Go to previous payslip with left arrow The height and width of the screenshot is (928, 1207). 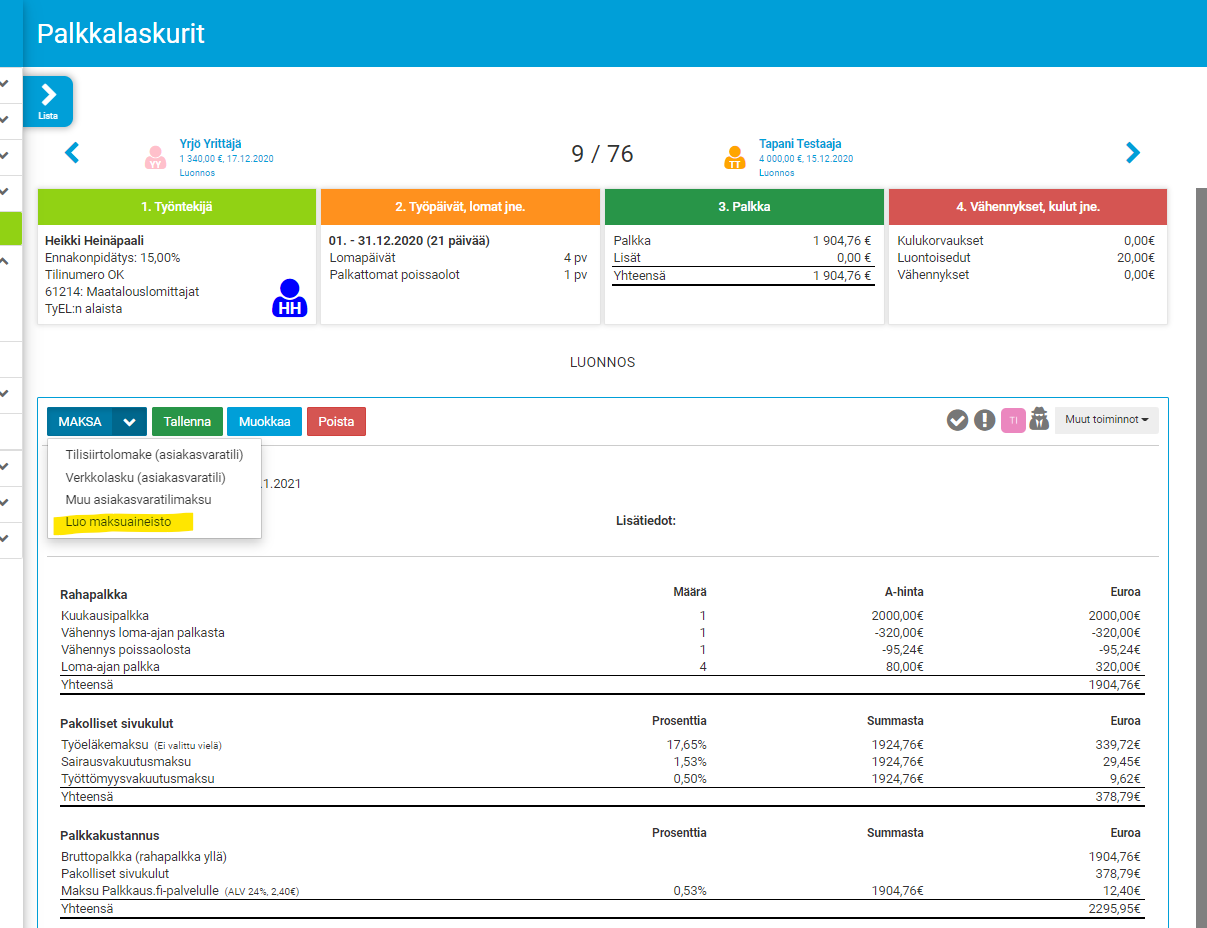(x=72, y=153)
